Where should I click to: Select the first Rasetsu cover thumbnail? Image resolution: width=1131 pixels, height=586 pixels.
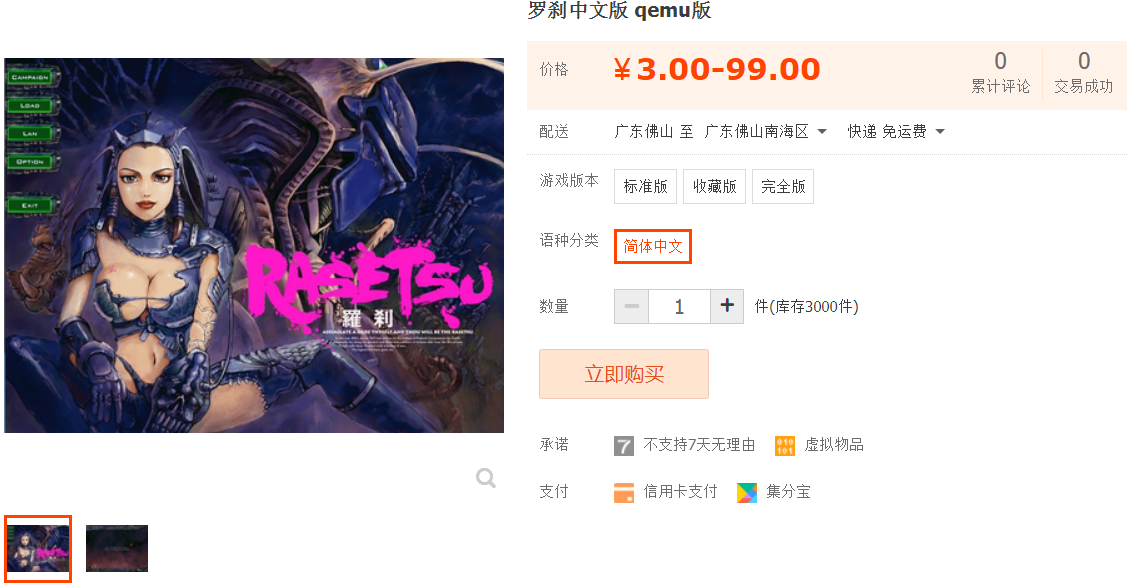pos(38,548)
